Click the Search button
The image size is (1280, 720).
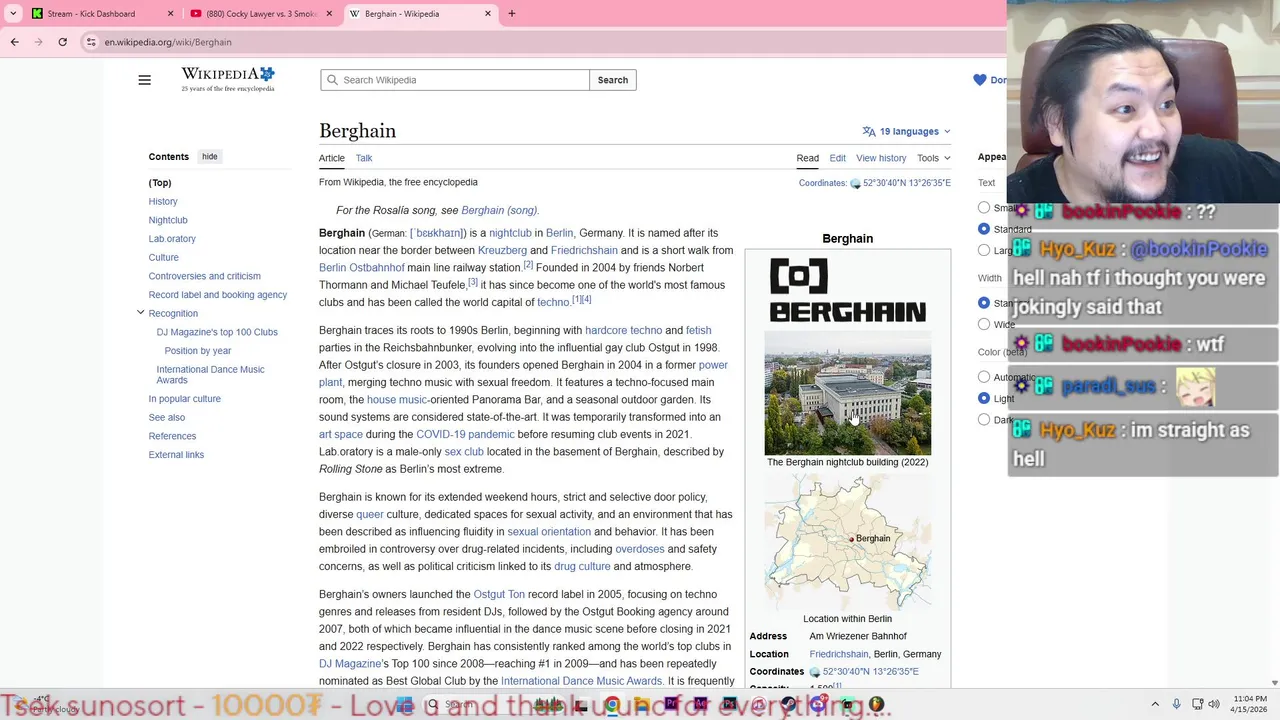(x=613, y=80)
